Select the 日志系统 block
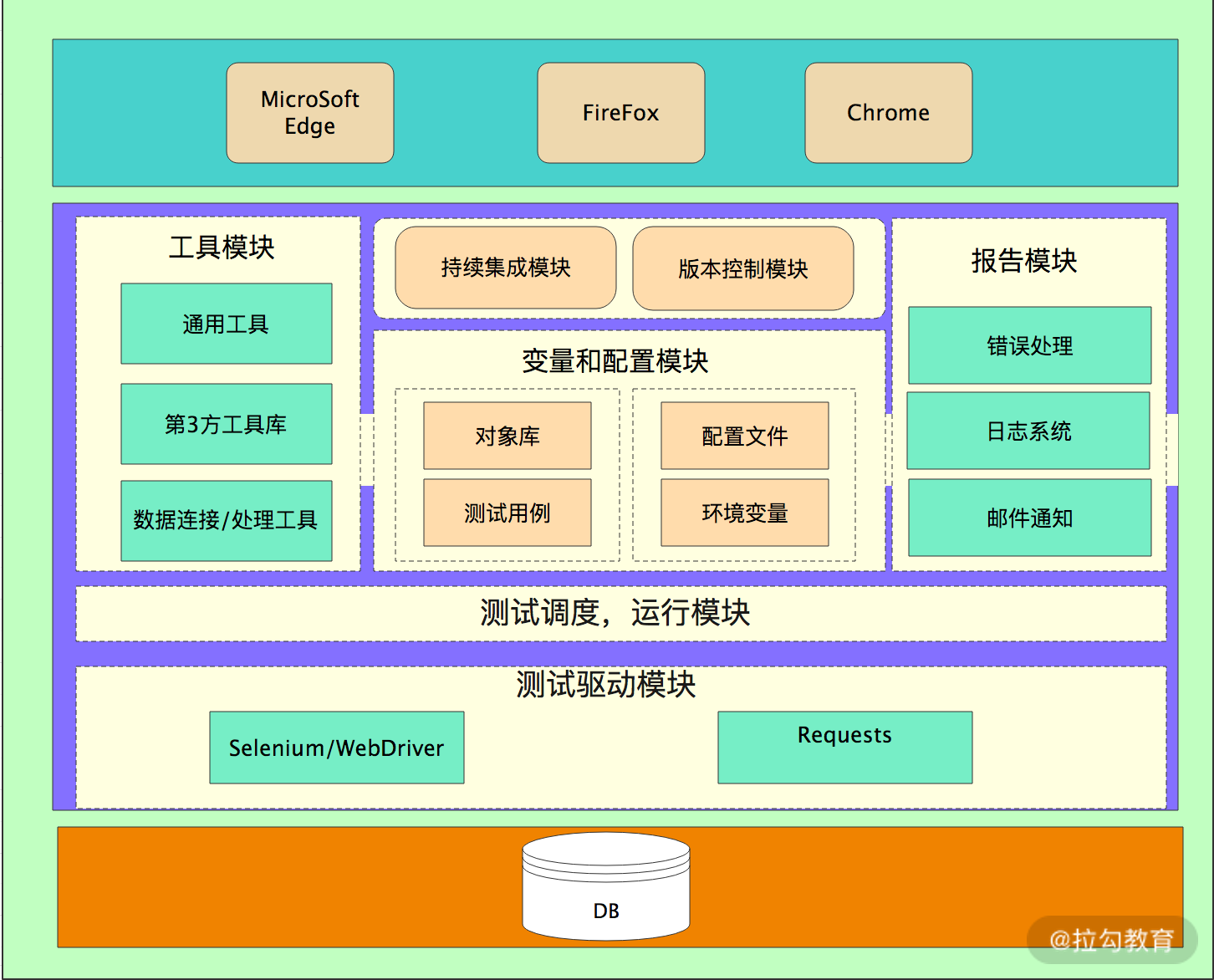Viewport: 1214px width, 980px height. [1028, 431]
